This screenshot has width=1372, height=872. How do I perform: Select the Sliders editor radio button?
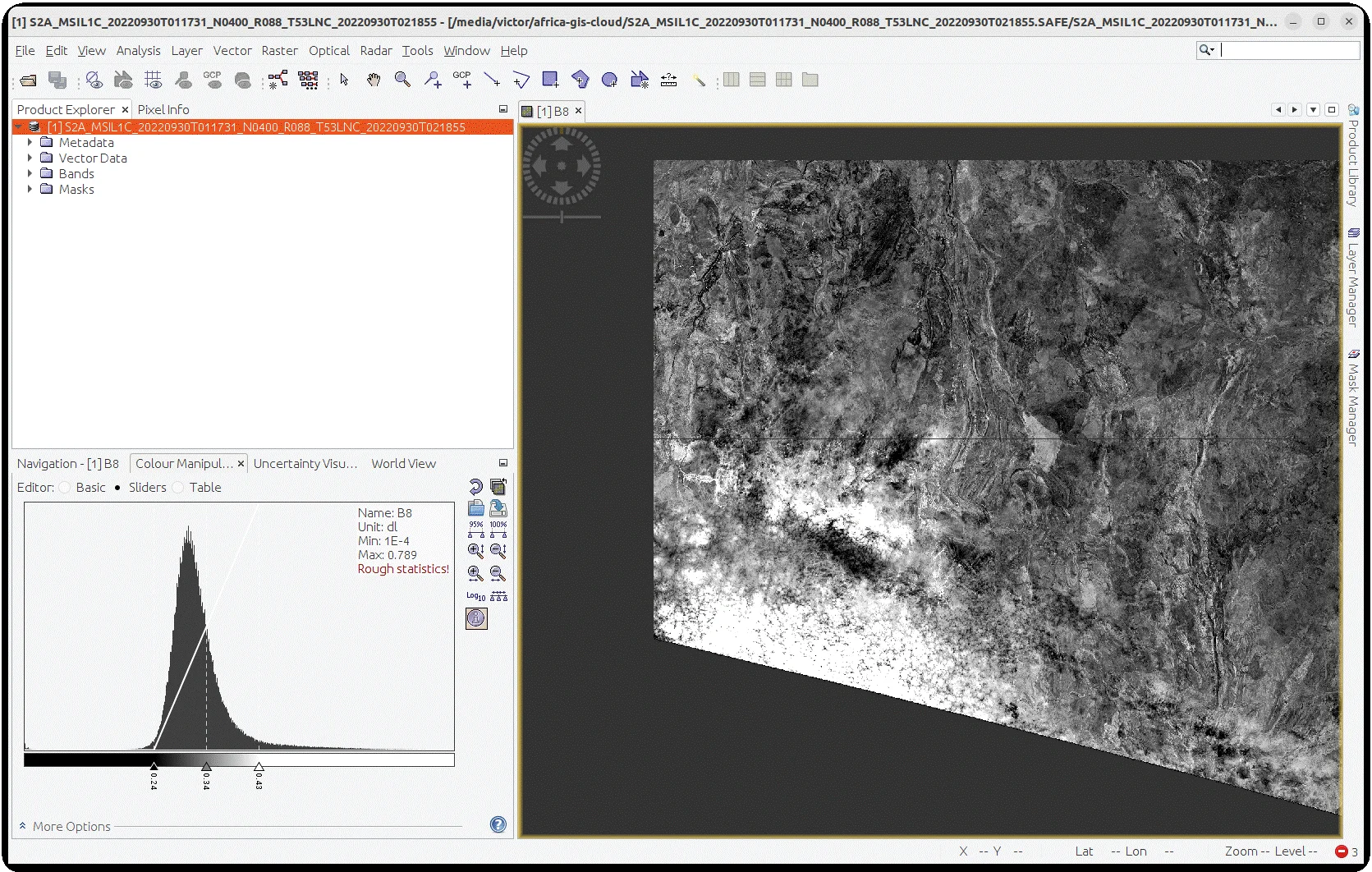(x=117, y=487)
